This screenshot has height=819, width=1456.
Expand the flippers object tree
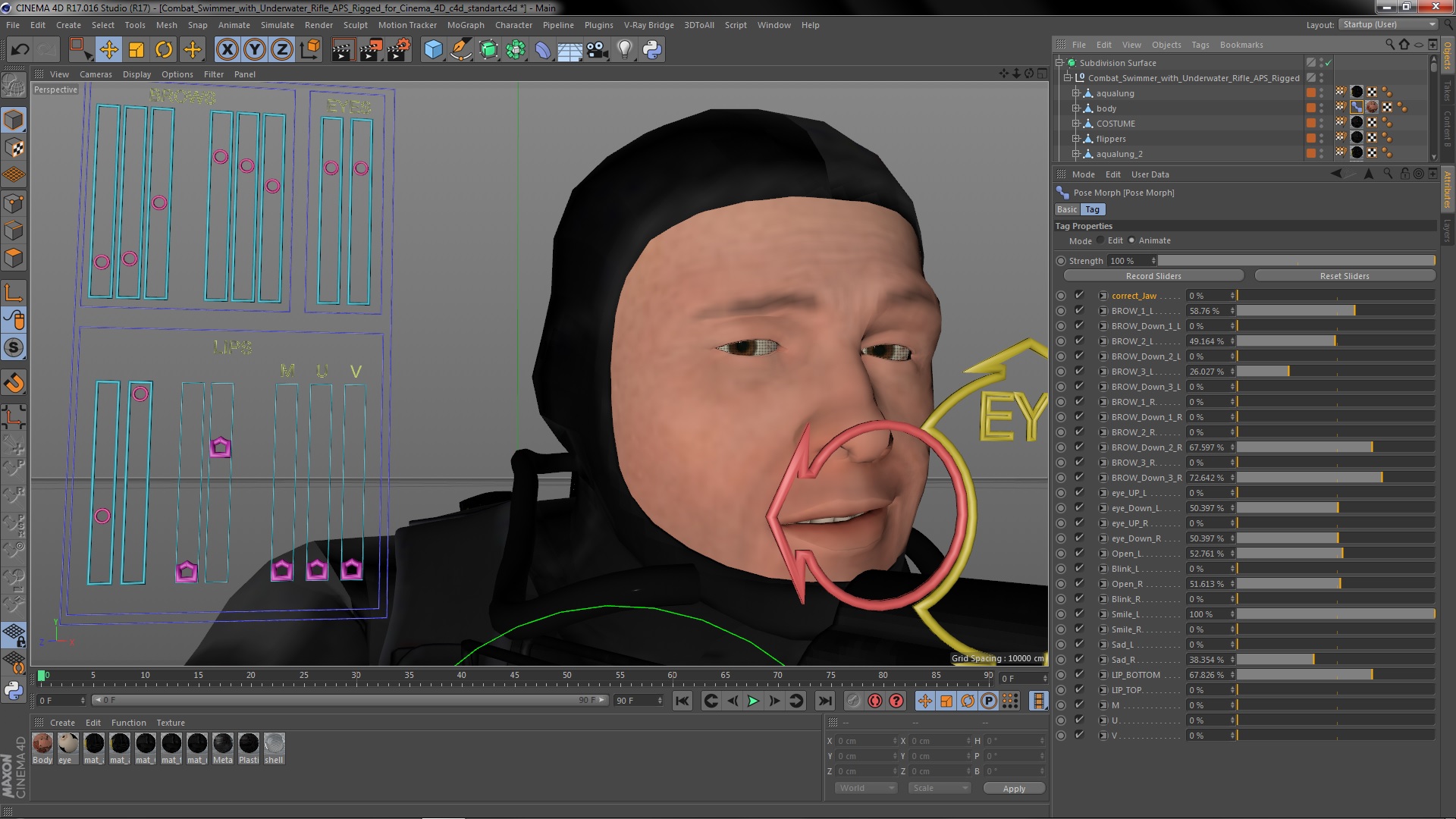point(1075,139)
